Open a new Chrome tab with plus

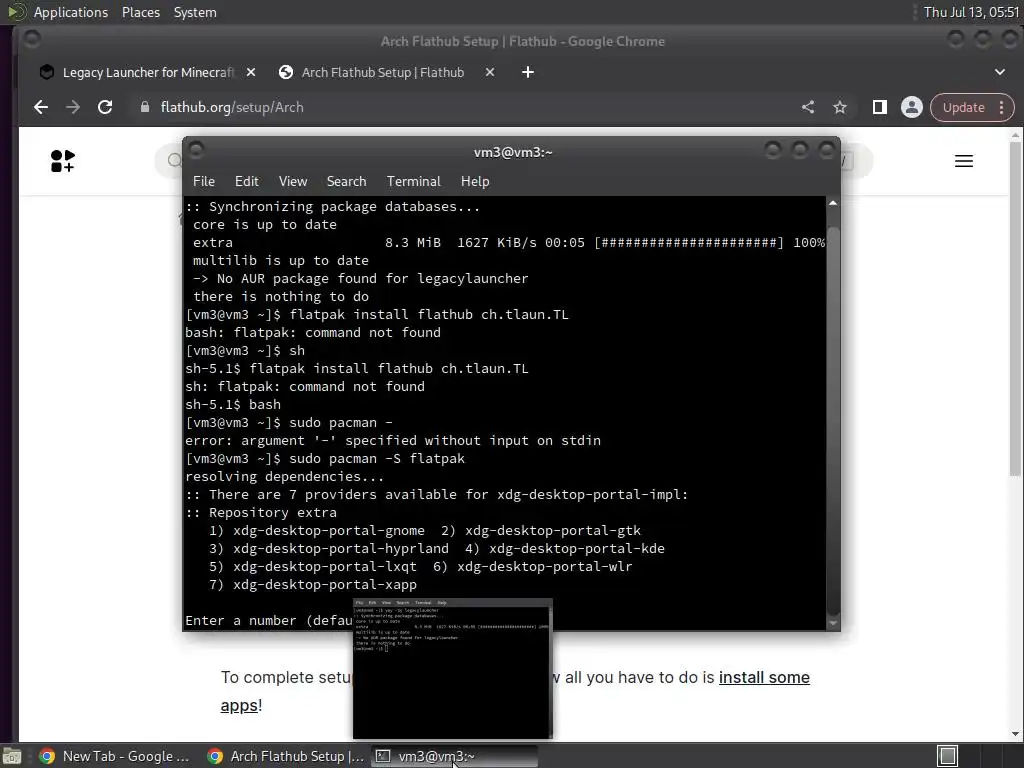528,72
